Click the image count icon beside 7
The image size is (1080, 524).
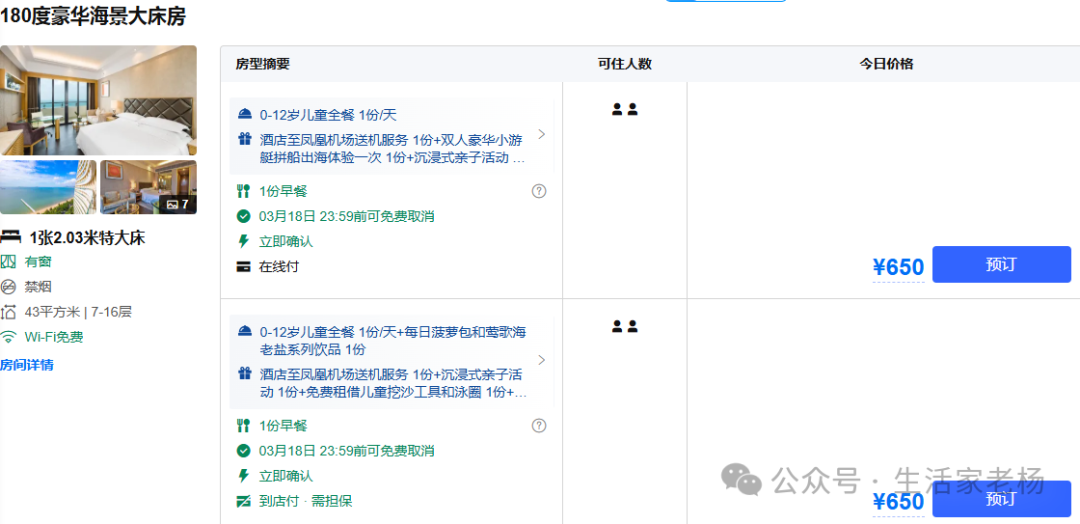click(173, 205)
